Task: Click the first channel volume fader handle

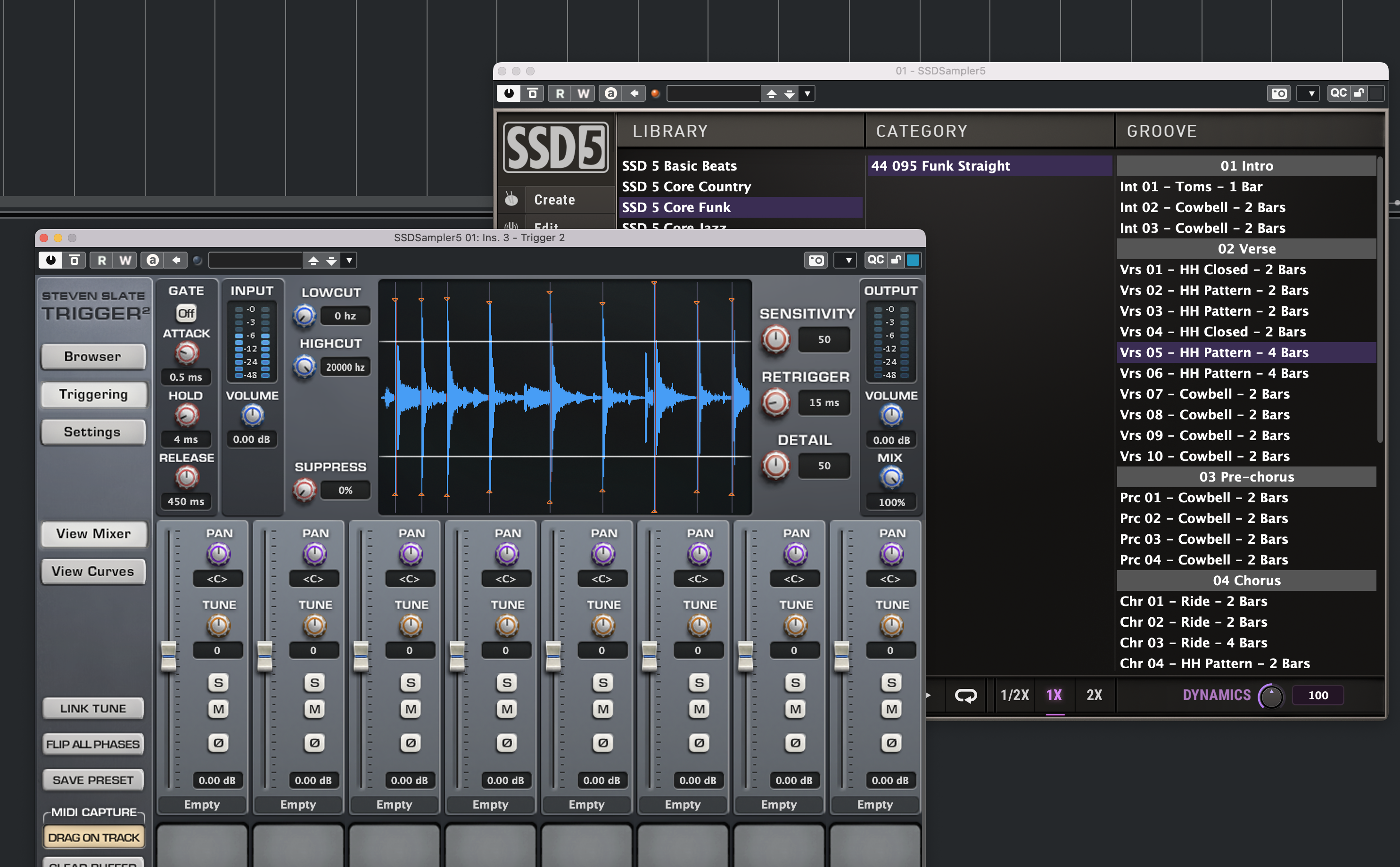Action: point(169,656)
